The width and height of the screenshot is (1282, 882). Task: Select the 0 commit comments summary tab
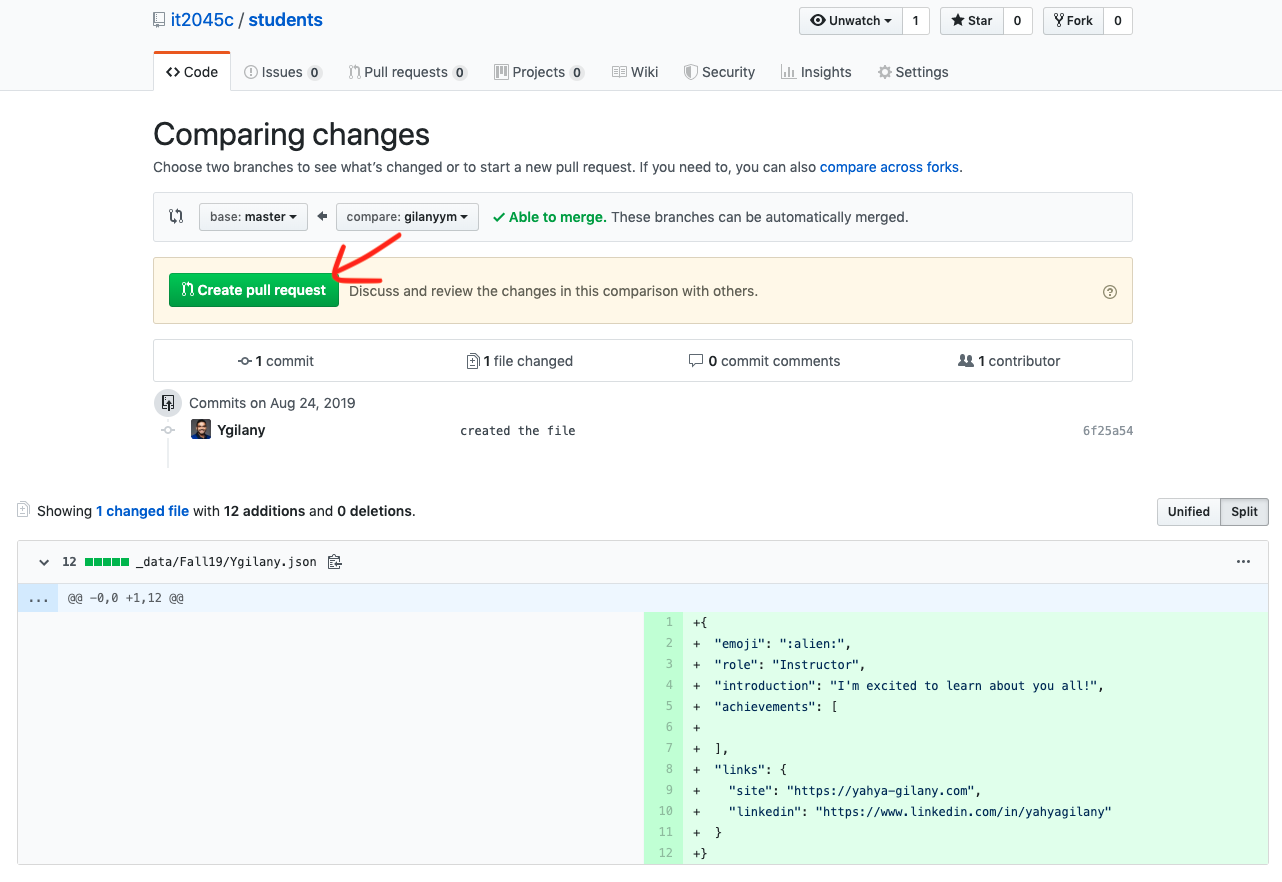click(765, 361)
